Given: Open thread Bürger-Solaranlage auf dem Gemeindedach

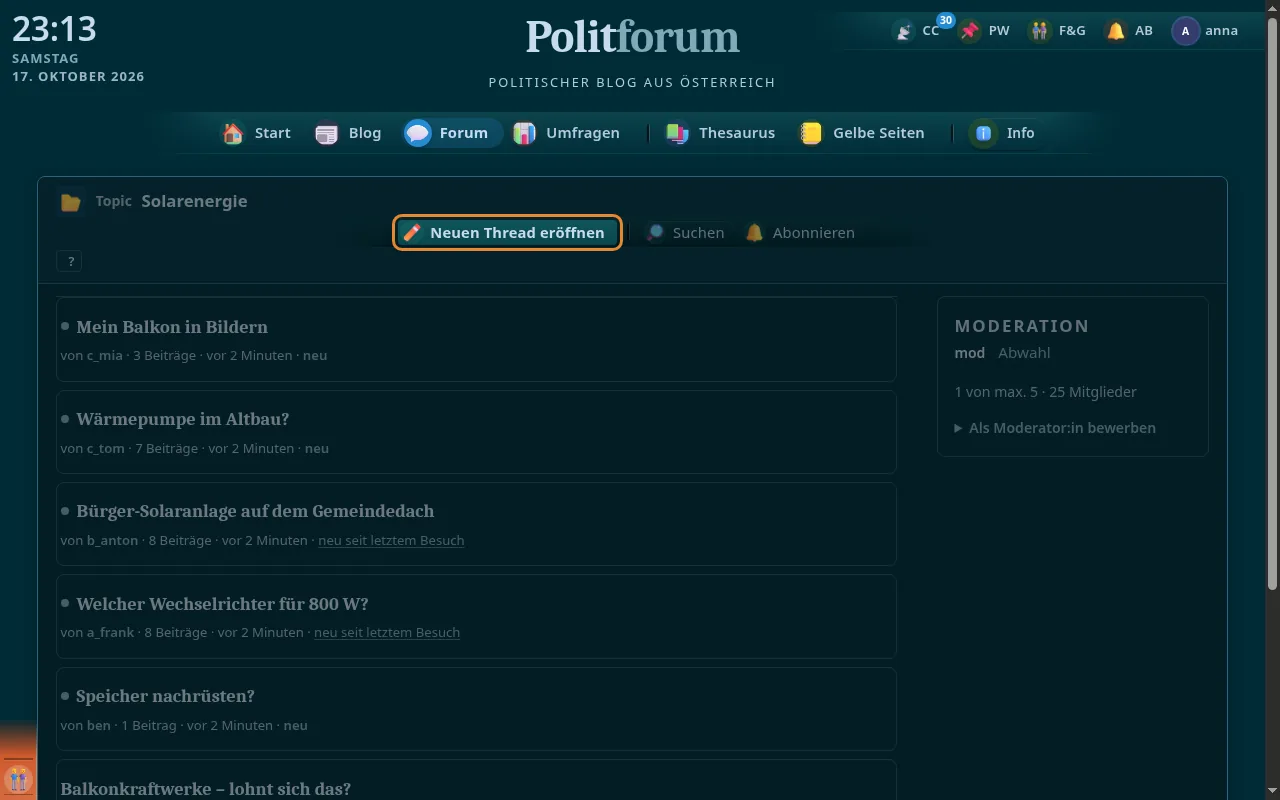Looking at the screenshot, I should tap(255, 511).
